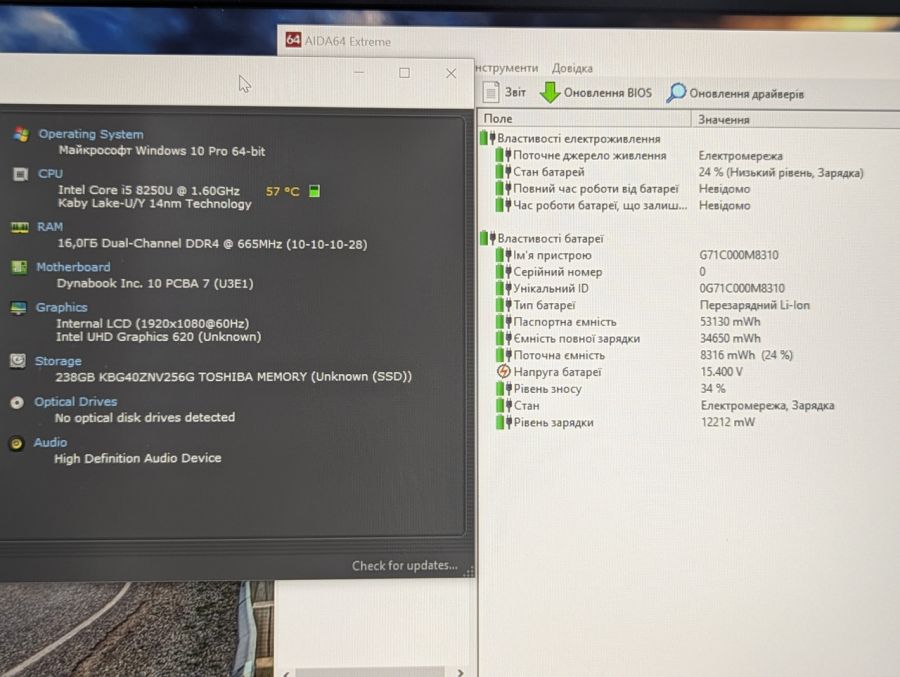
Task: Select the Ємність повної зарядки row
Action: click(689, 338)
